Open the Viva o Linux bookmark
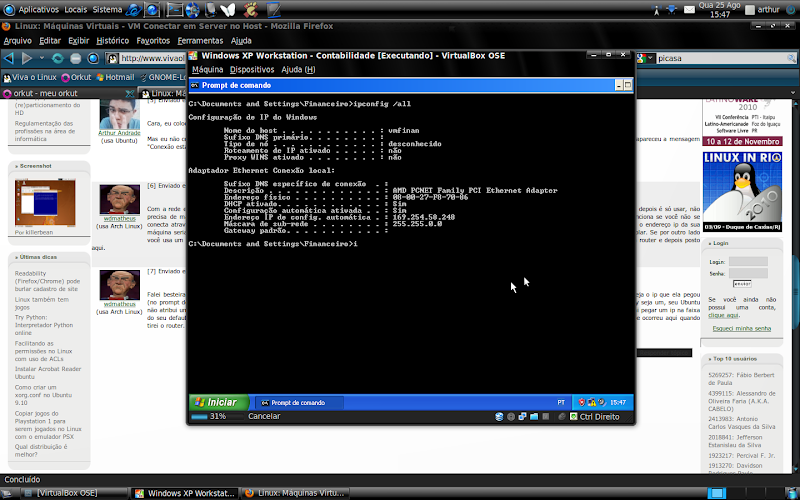 30,78
